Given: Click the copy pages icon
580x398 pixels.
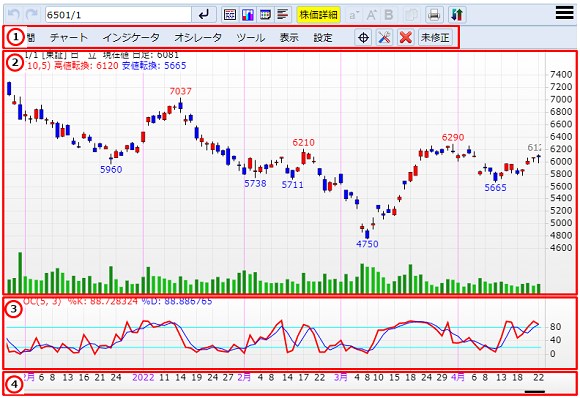Looking at the screenshot, I should click(411, 15).
